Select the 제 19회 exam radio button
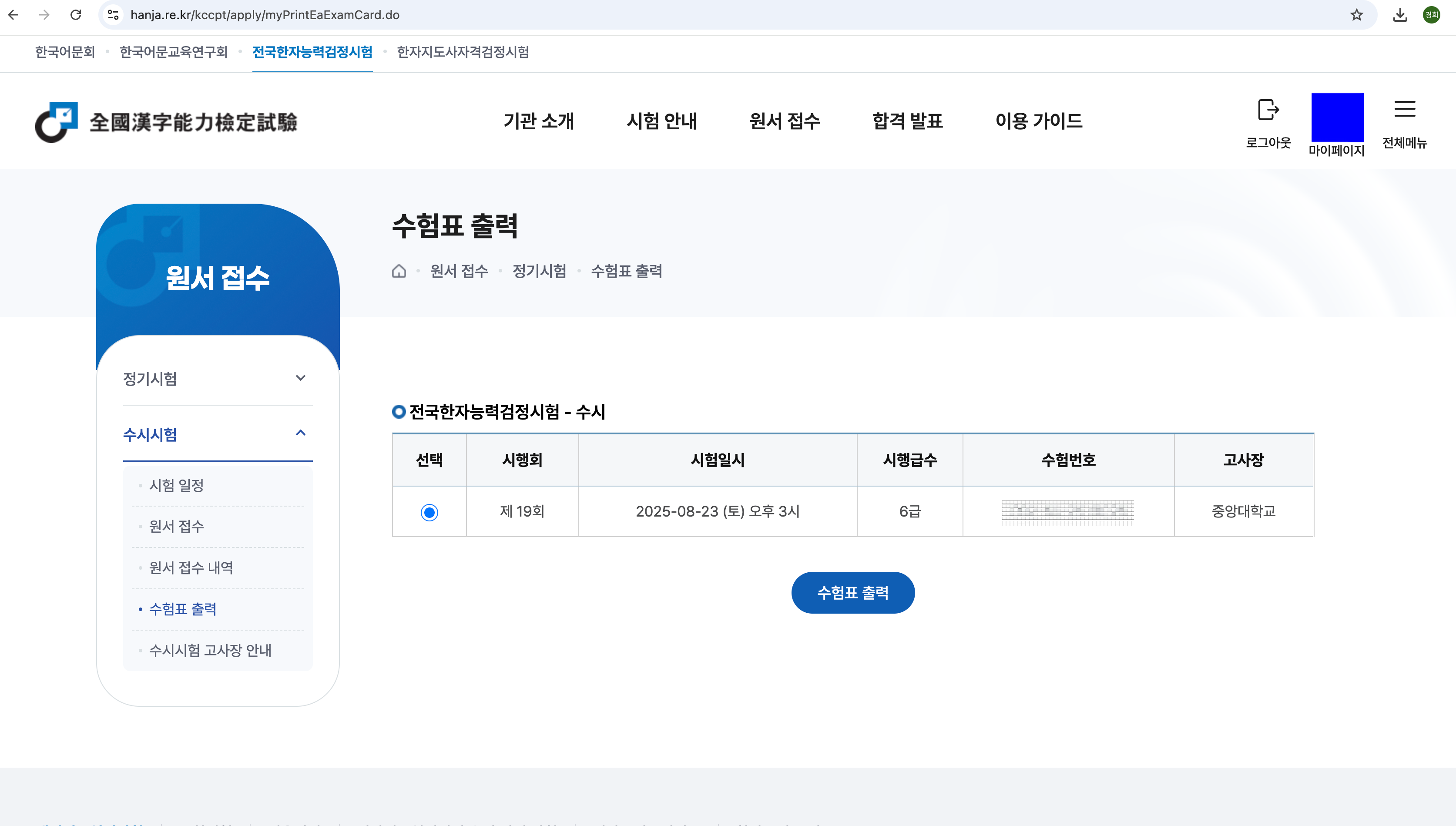Viewport: 1456px width, 826px height. click(x=429, y=512)
